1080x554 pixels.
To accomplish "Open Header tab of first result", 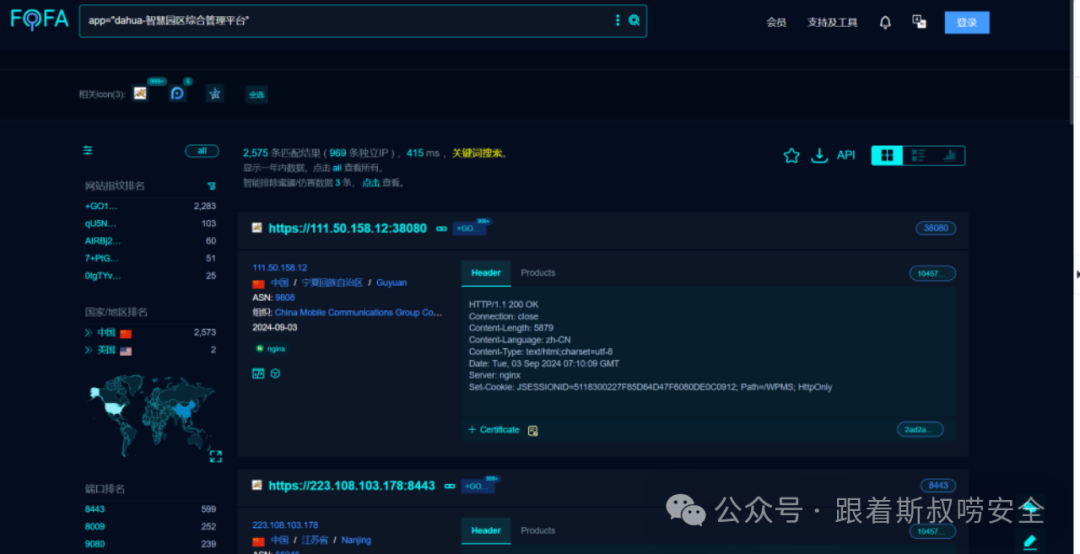I will tap(486, 273).
